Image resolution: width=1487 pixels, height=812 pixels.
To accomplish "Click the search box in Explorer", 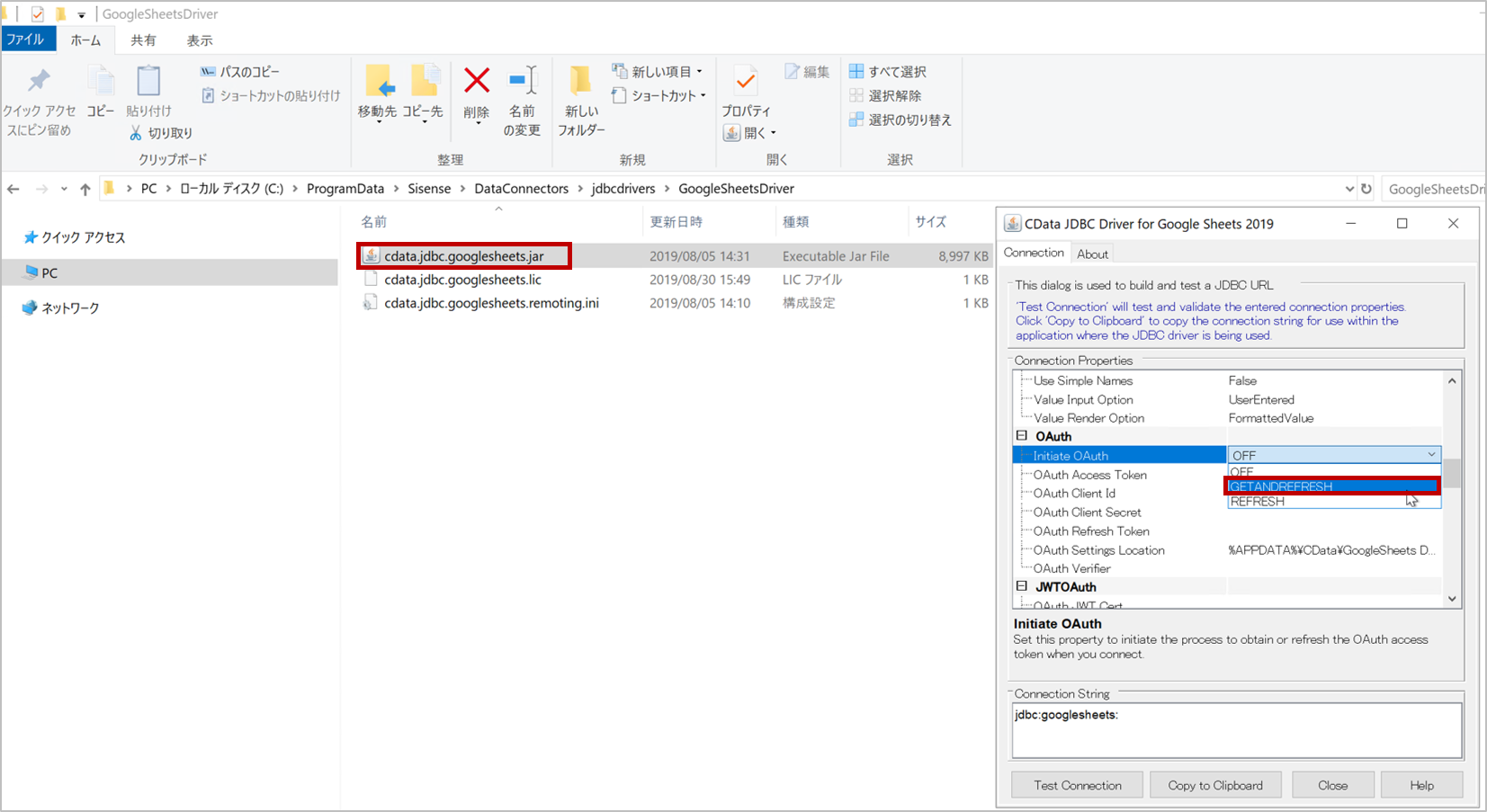I will pyautogui.click(x=1433, y=189).
